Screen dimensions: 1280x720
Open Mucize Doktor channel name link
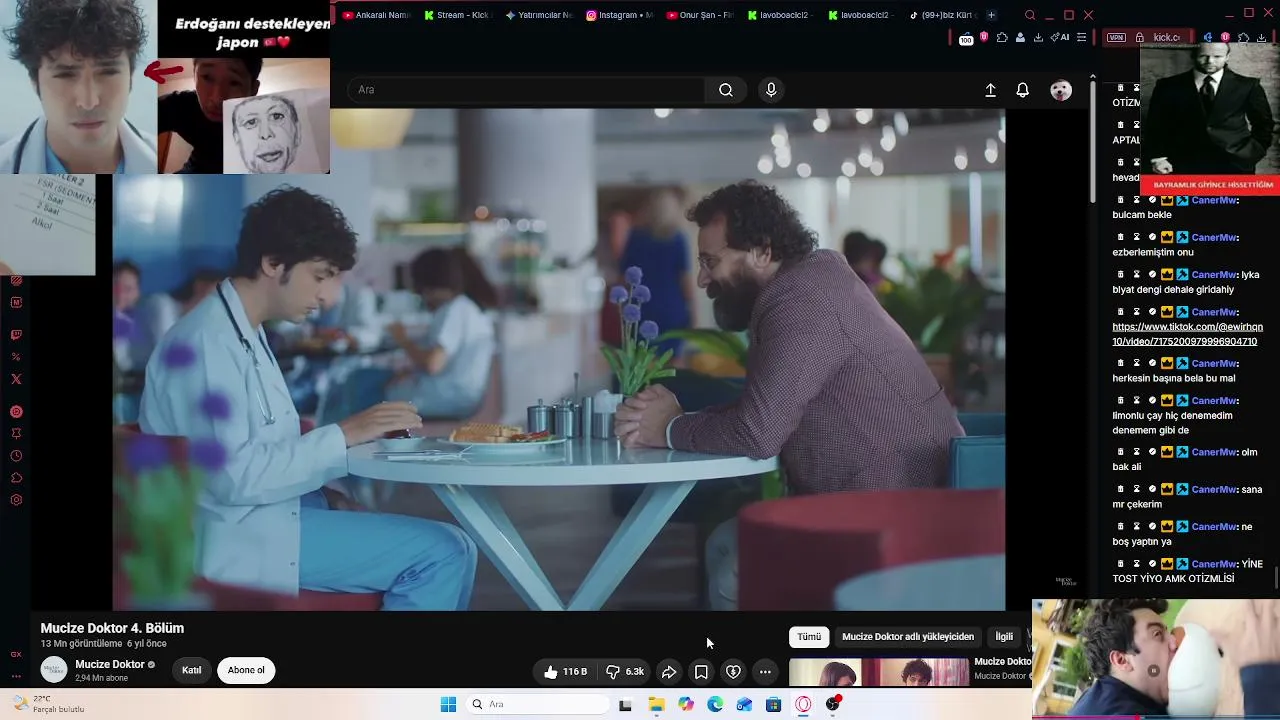[x=110, y=665]
